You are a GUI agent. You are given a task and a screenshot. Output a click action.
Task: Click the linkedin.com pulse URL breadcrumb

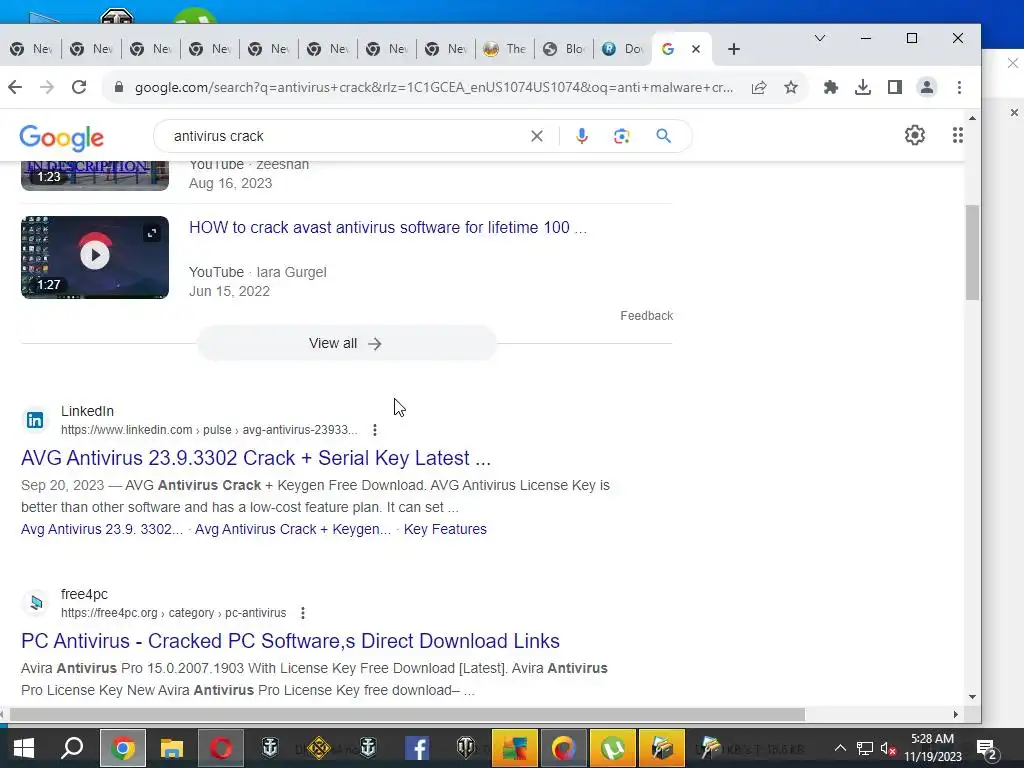209,430
